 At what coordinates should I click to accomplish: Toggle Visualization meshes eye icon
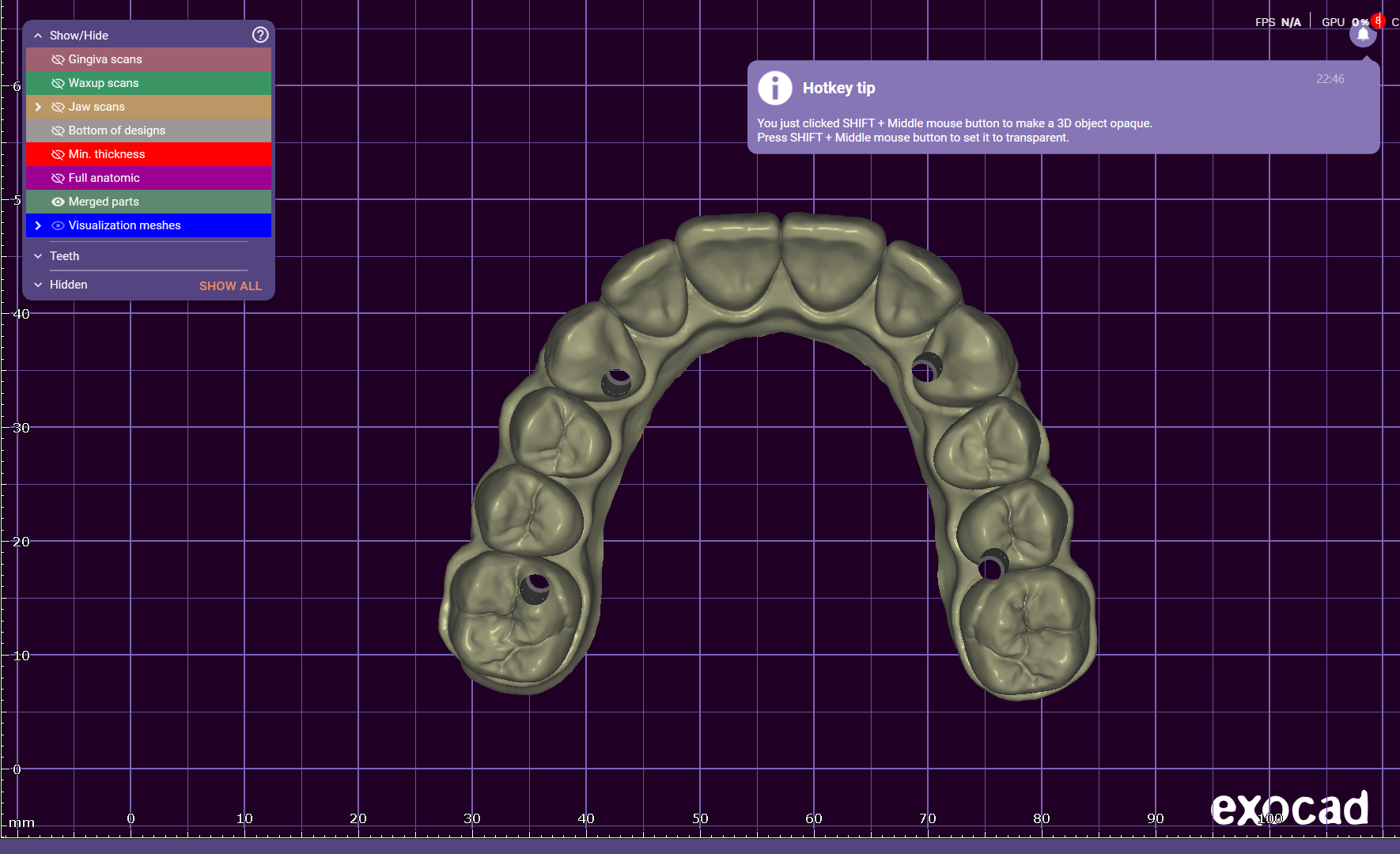[x=58, y=225]
